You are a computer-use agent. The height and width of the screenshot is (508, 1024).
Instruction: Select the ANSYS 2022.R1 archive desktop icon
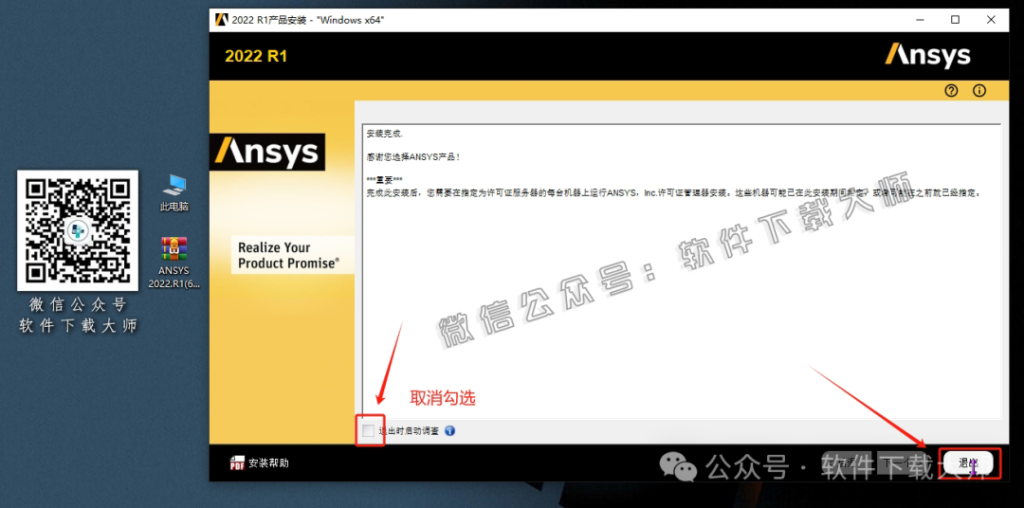click(x=174, y=262)
